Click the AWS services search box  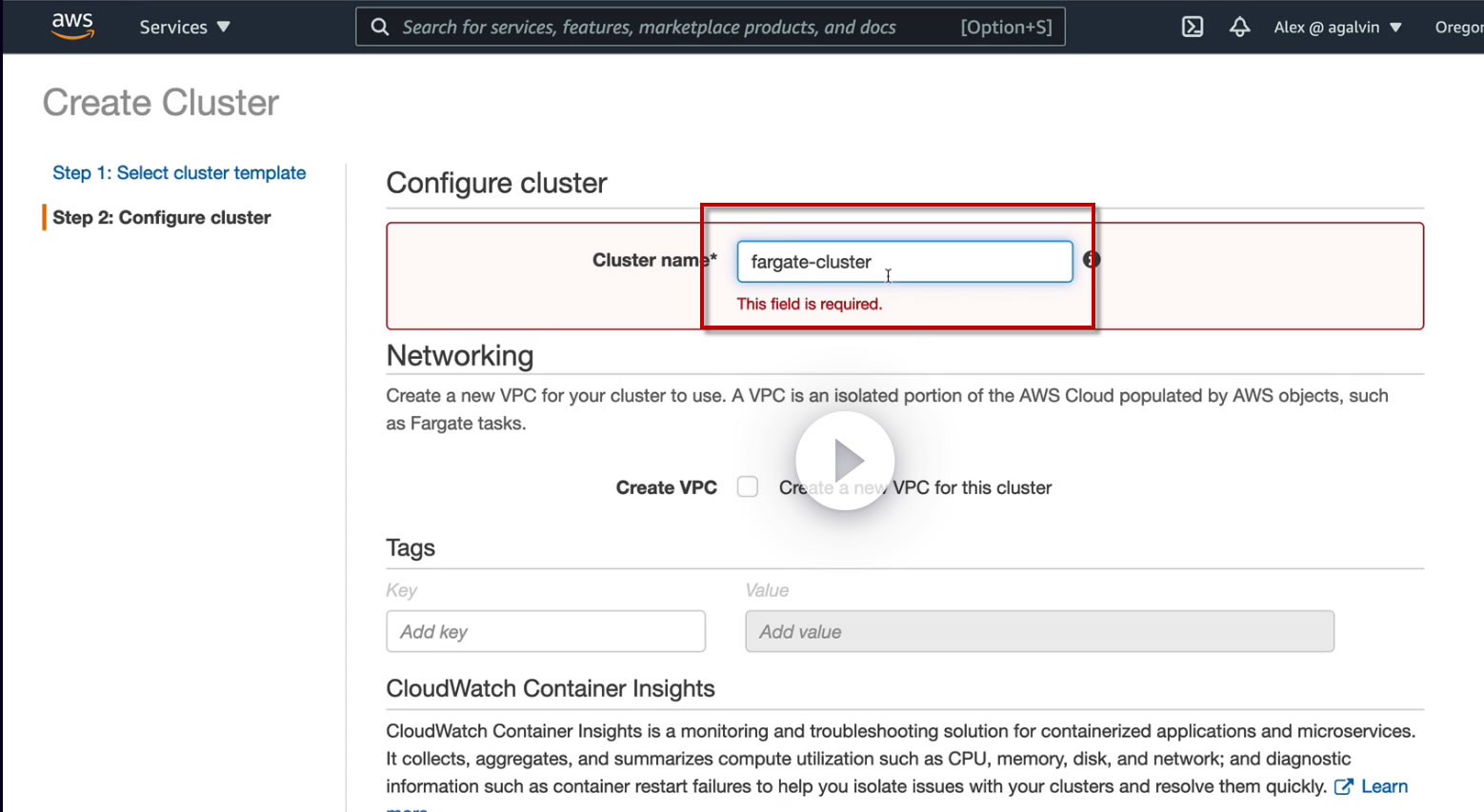[x=667, y=27]
